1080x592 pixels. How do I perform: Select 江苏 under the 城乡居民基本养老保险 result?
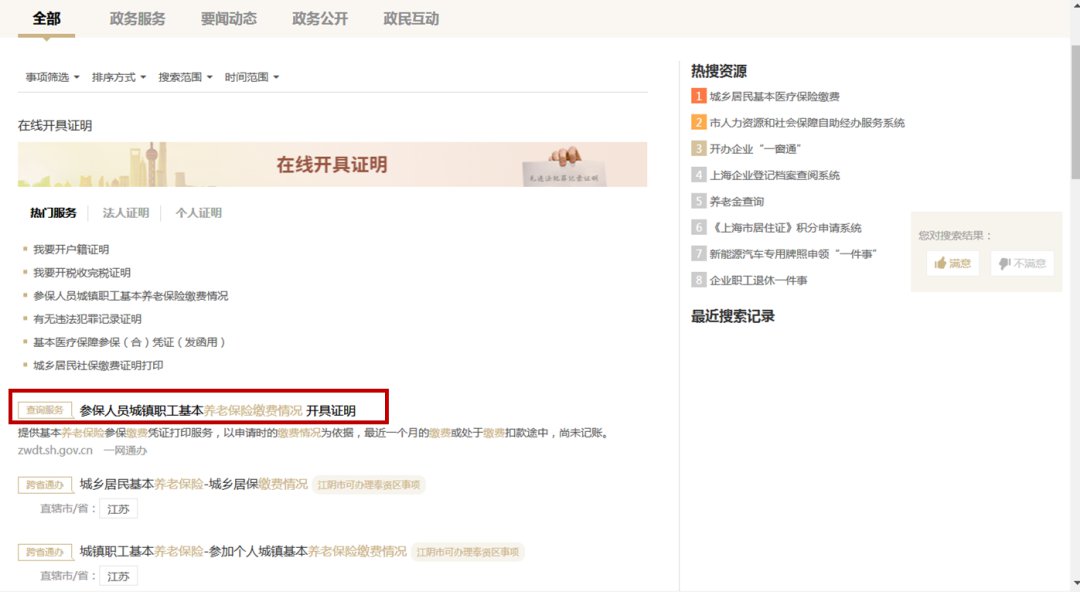click(118, 509)
